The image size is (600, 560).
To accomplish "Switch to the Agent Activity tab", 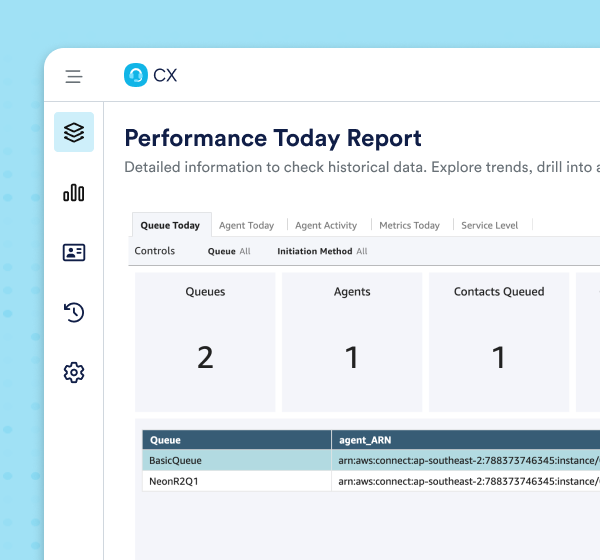I will (326, 225).
